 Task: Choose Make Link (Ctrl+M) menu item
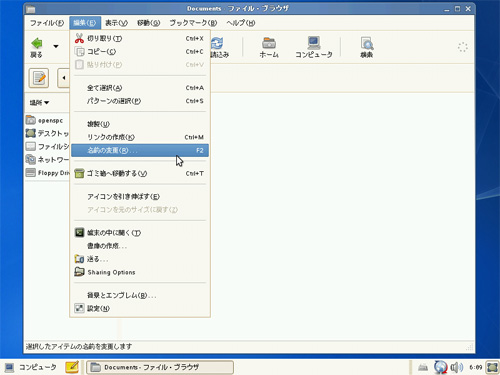pyautogui.click(x=140, y=137)
